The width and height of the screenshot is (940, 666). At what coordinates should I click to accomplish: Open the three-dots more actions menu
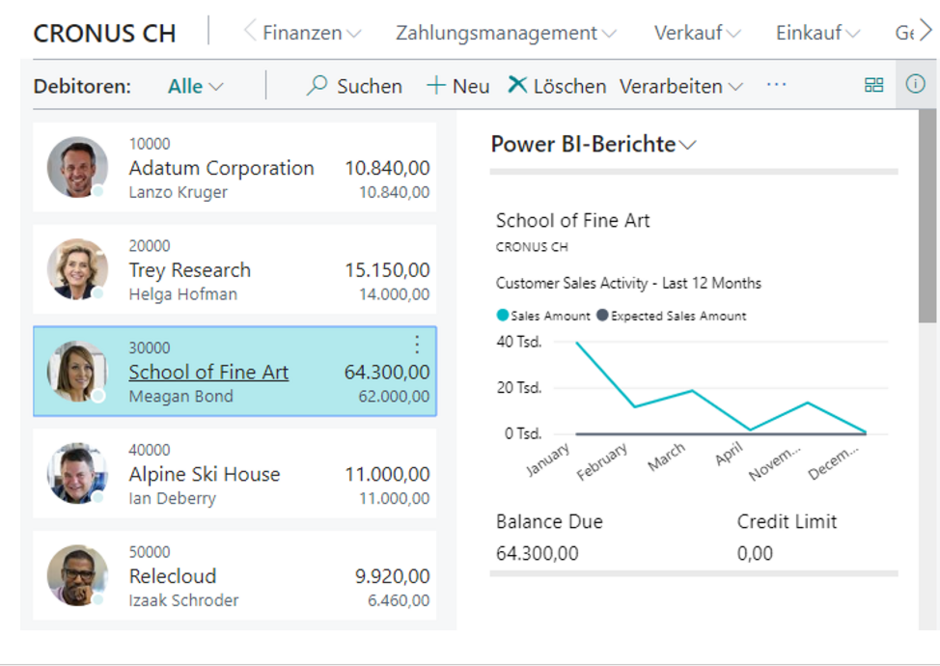[x=776, y=85]
